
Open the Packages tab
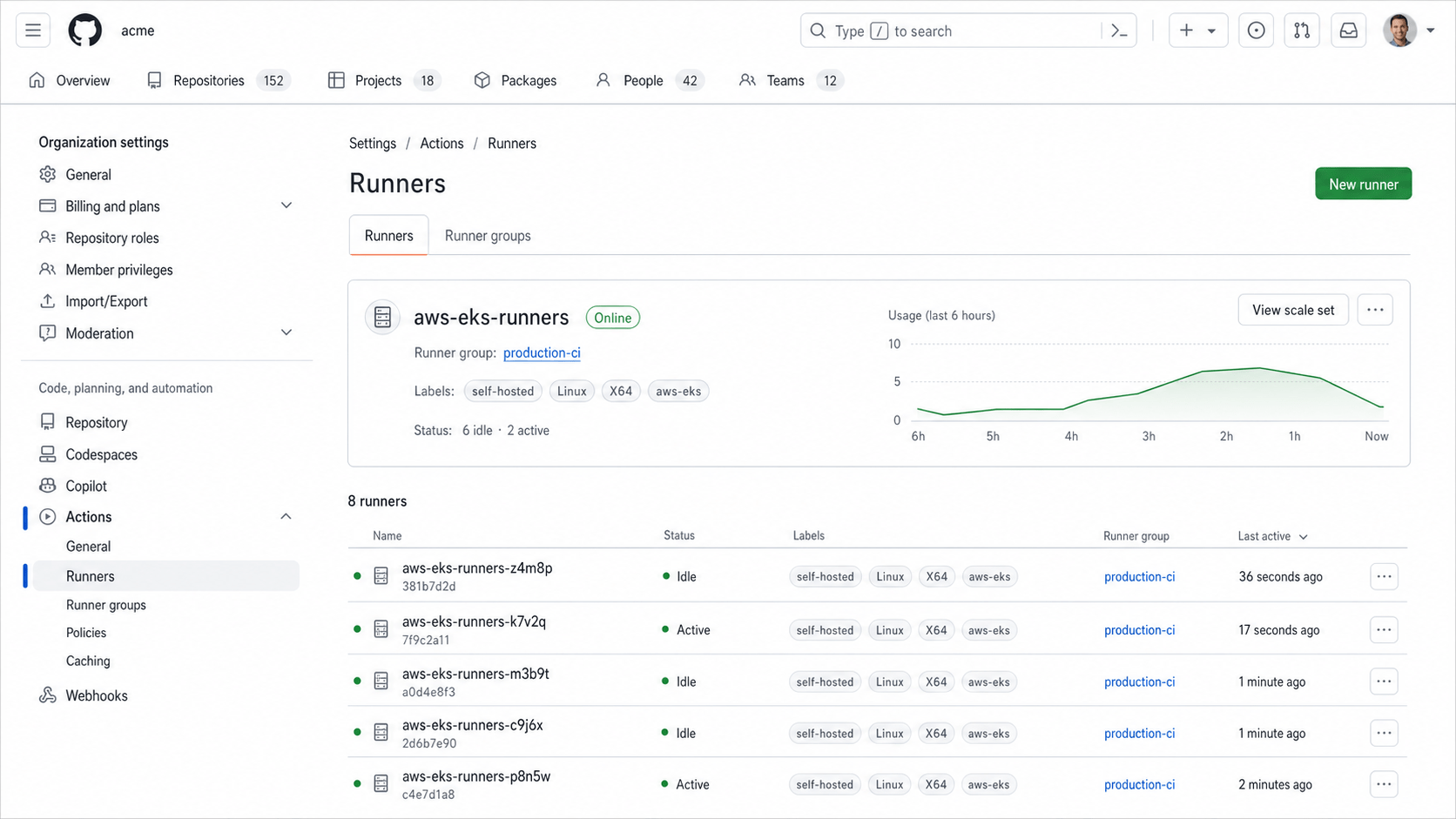516,80
